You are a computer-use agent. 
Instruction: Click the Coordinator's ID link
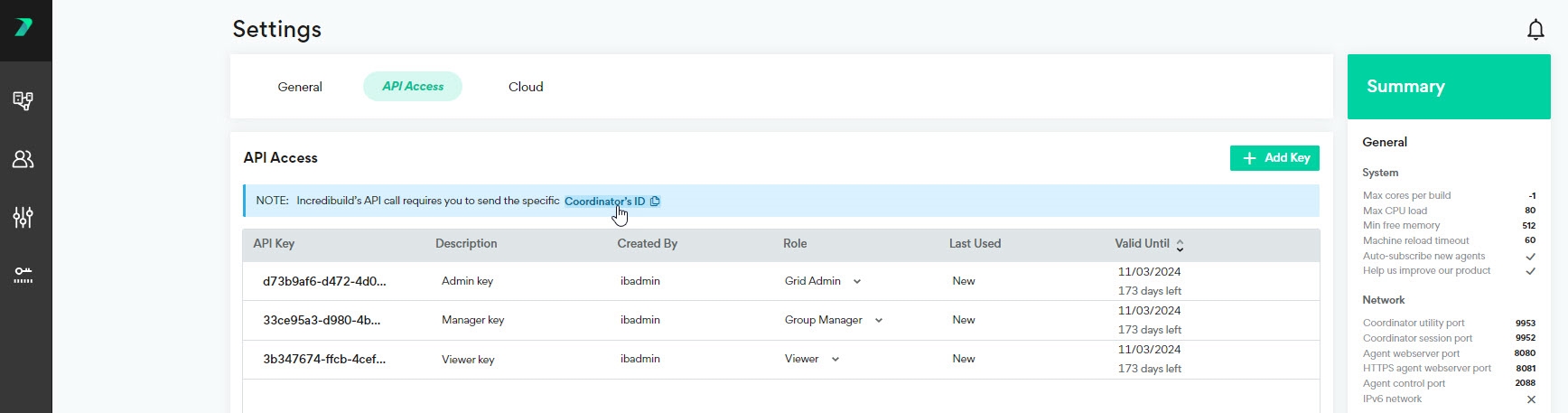pos(604,202)
